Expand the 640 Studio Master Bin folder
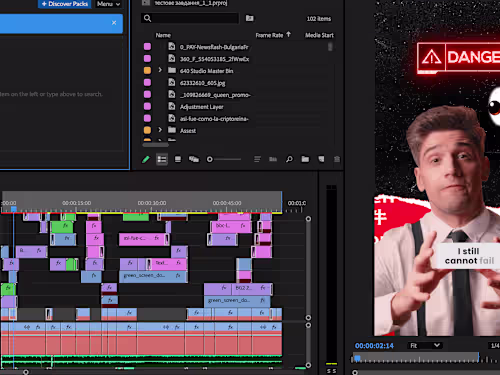Screen dimensions: 500x375 tap(160, 70)
